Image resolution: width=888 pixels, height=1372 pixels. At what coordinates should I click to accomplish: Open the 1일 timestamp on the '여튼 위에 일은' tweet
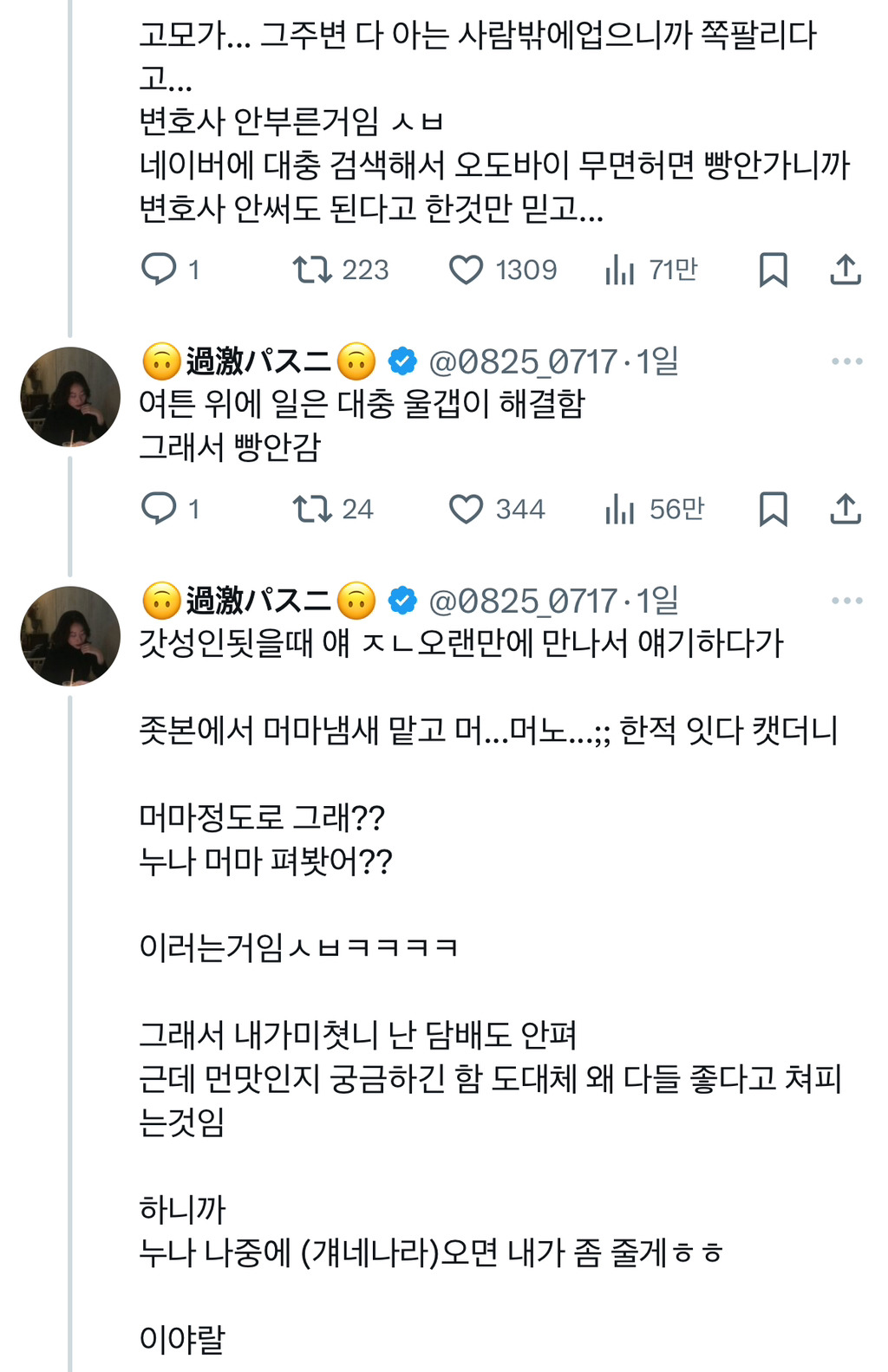[x=658, y=361]
